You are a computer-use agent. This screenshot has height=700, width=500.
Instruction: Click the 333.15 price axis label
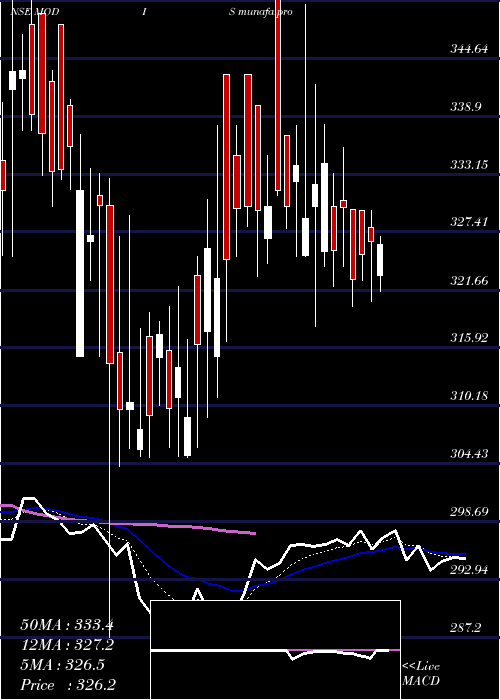(469, 165)
